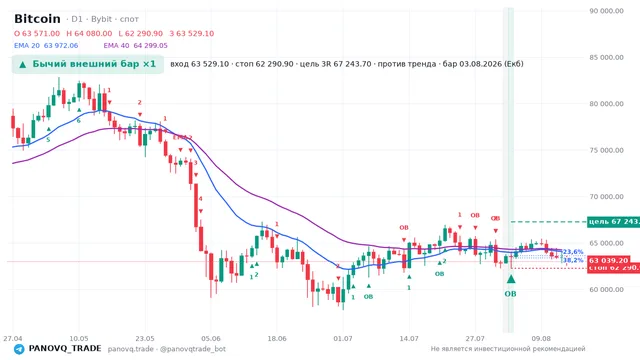The image size is (640, 360).
Task: Click the 09.08 date on time axis
Action: (541, 339)
